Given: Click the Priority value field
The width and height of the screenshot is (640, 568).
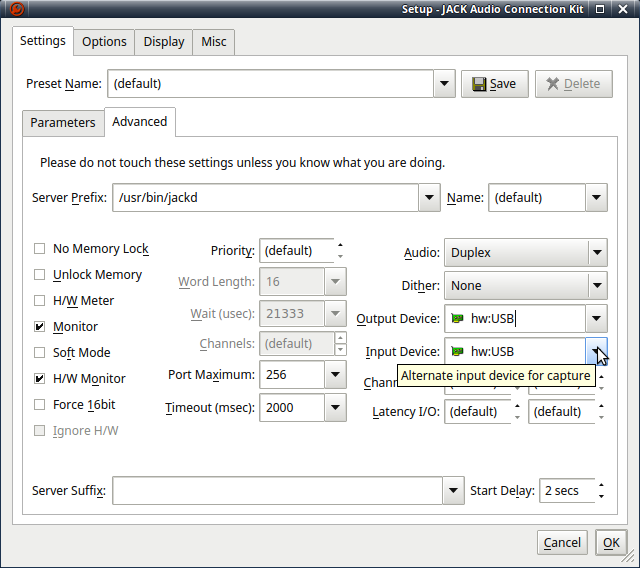Looking at the screenshot, I should tap(297, 251).
